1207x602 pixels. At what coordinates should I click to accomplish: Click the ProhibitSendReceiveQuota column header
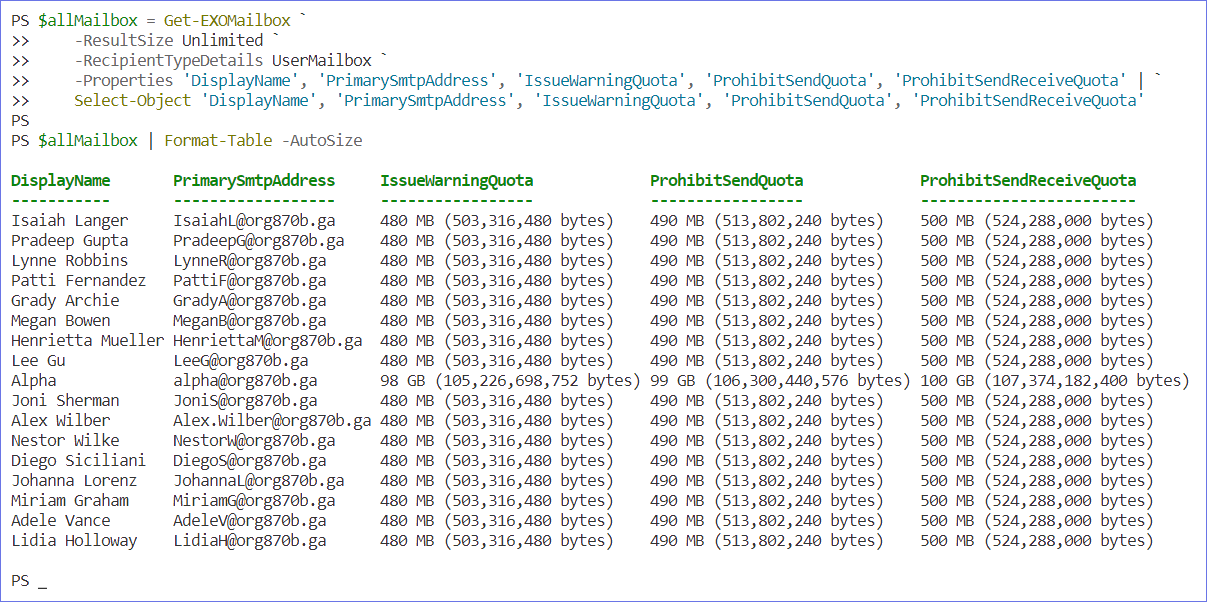[1028, 181]
